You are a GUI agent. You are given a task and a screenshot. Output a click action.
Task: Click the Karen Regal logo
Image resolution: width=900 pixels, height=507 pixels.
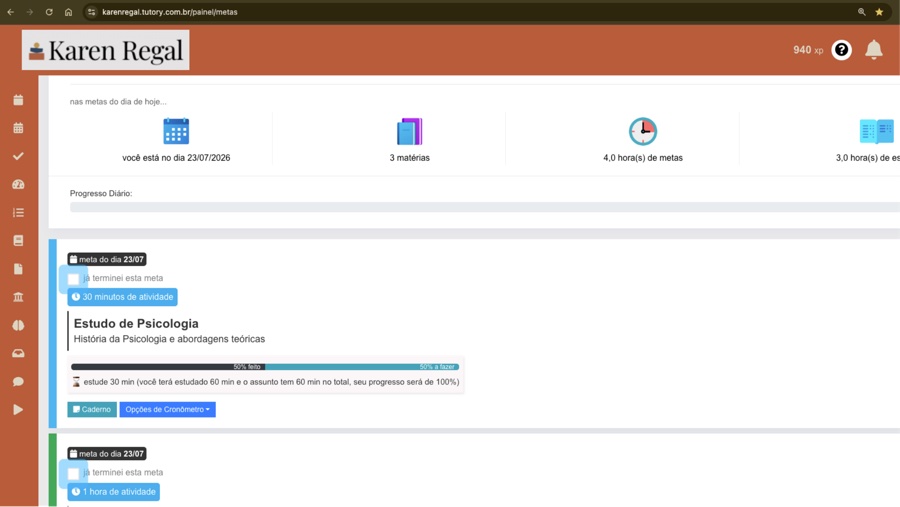coord(106,50)
